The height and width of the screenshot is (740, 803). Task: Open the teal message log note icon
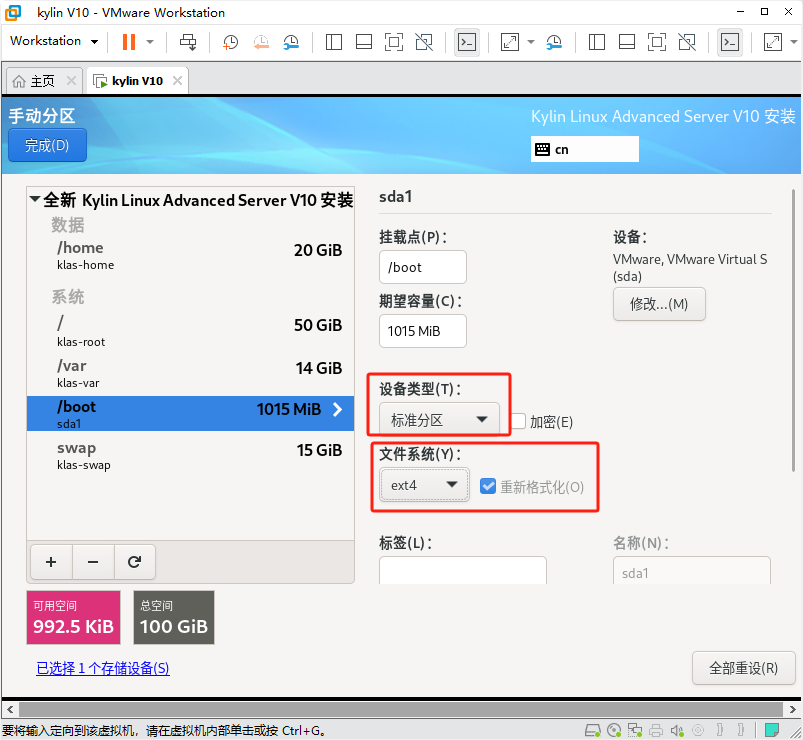pyautogui.click(x=772, y=730)
